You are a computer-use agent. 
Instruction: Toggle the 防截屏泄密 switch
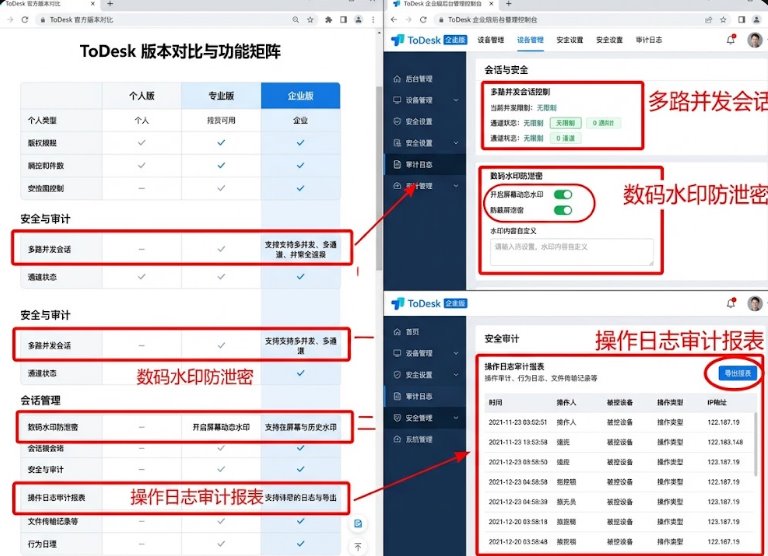(563, 210)
